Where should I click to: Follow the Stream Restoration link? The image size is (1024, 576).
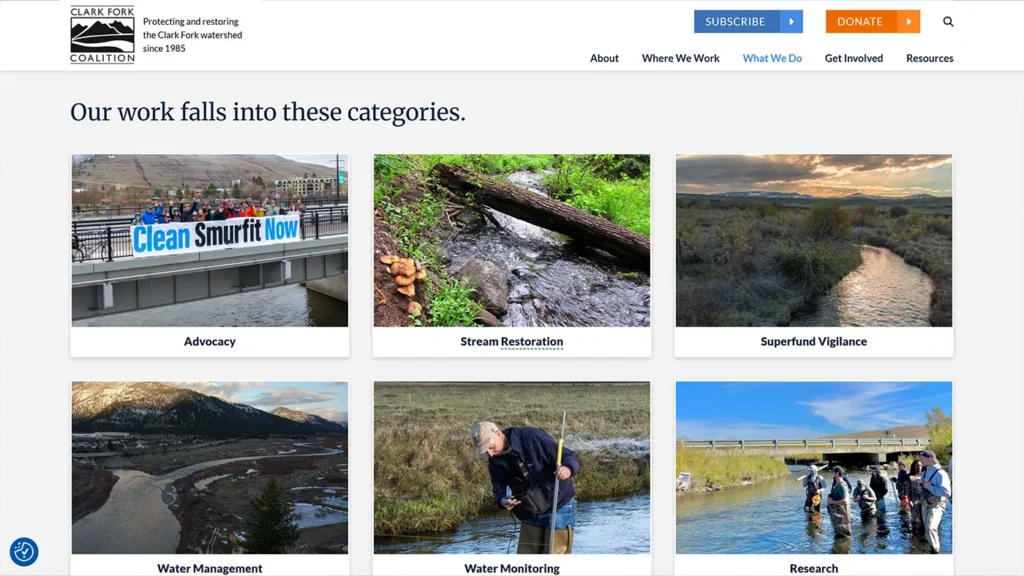[x=511, y=342]
